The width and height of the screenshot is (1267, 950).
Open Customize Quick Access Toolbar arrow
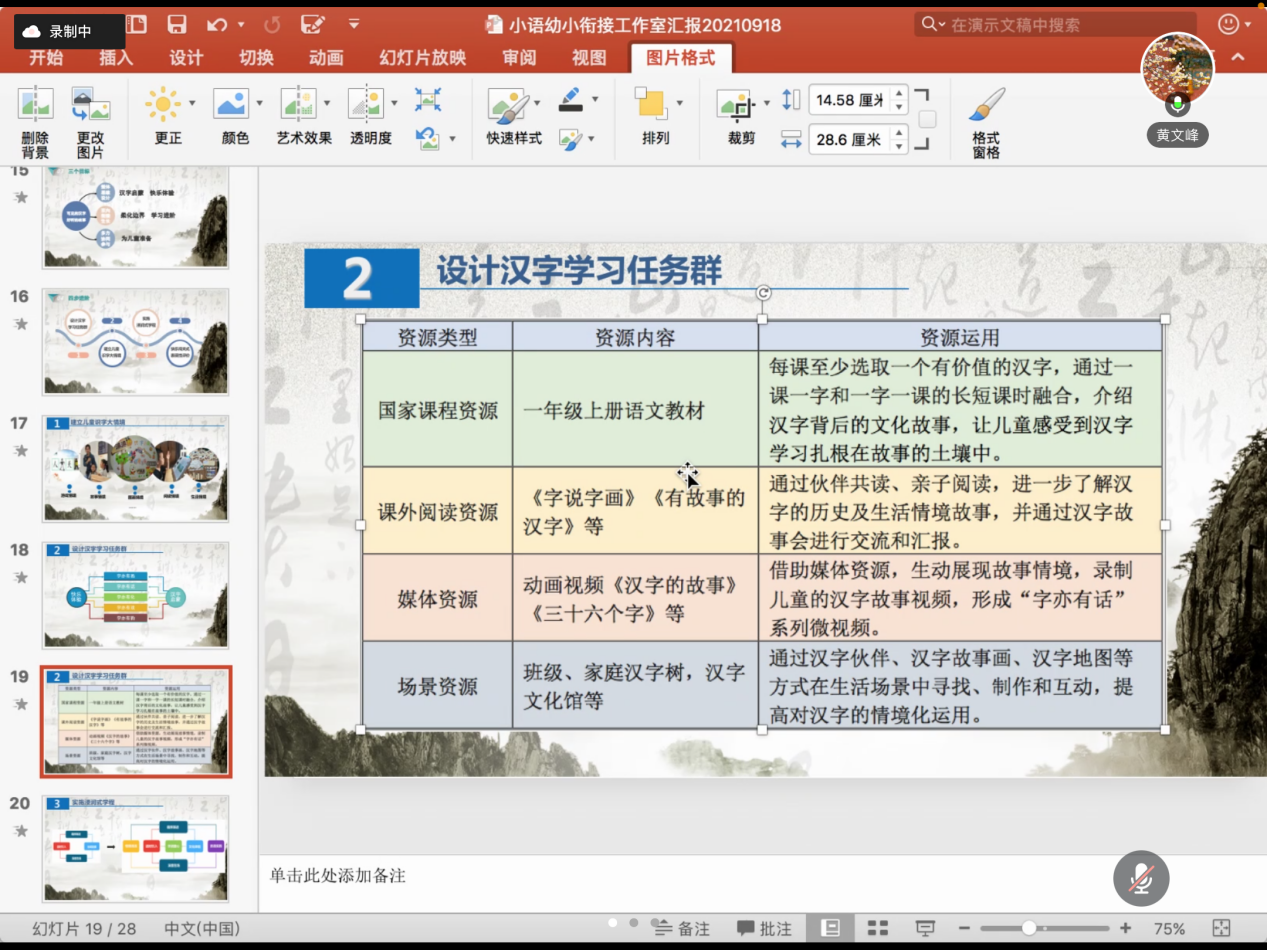click(x=354, y=23)
